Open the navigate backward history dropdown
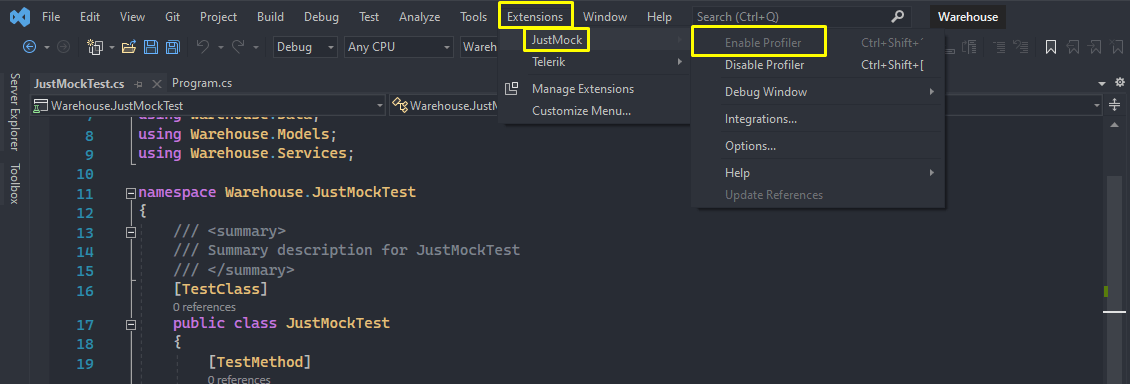The height and width of the screenshot is (384, 1130). tap(47, 47)
